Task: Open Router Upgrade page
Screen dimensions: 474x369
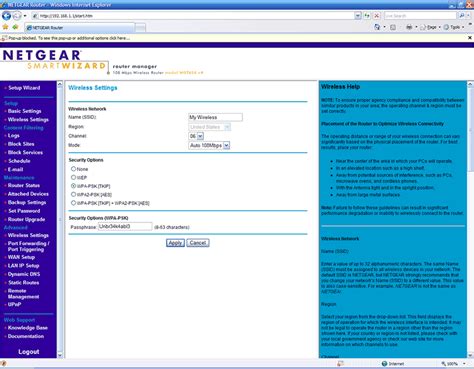Action: coord(26,219)
